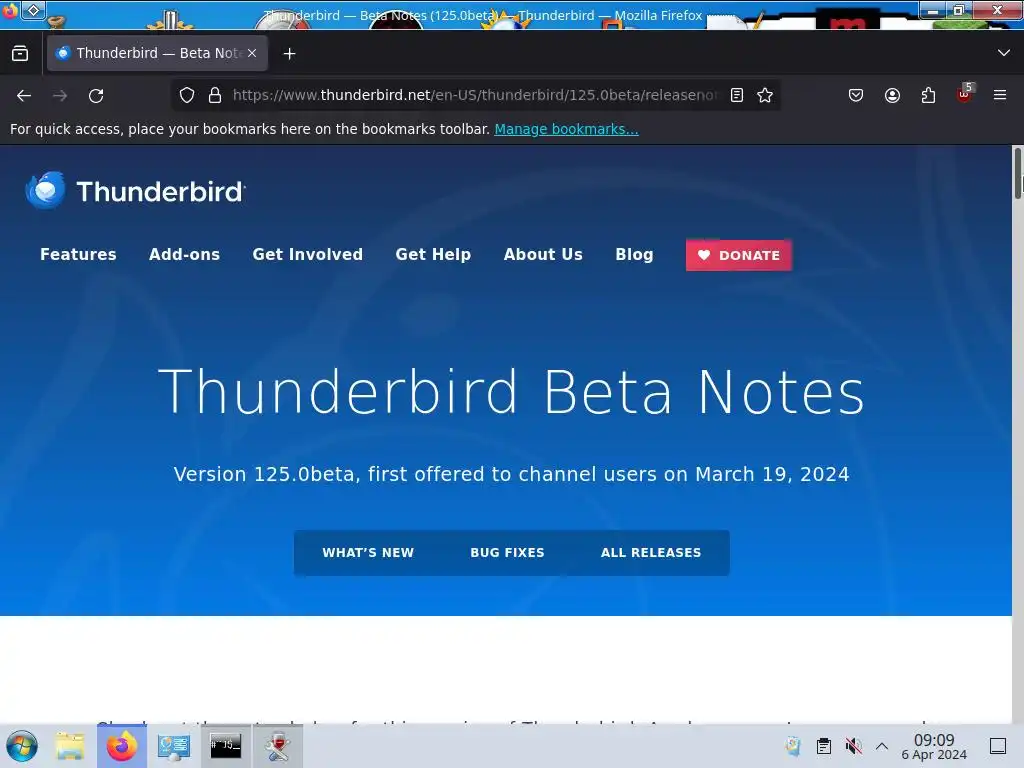The width and height of the screenshot is (1024, 768).
Task: Toggle reader view icon in address bar
Action: (737, 95)
